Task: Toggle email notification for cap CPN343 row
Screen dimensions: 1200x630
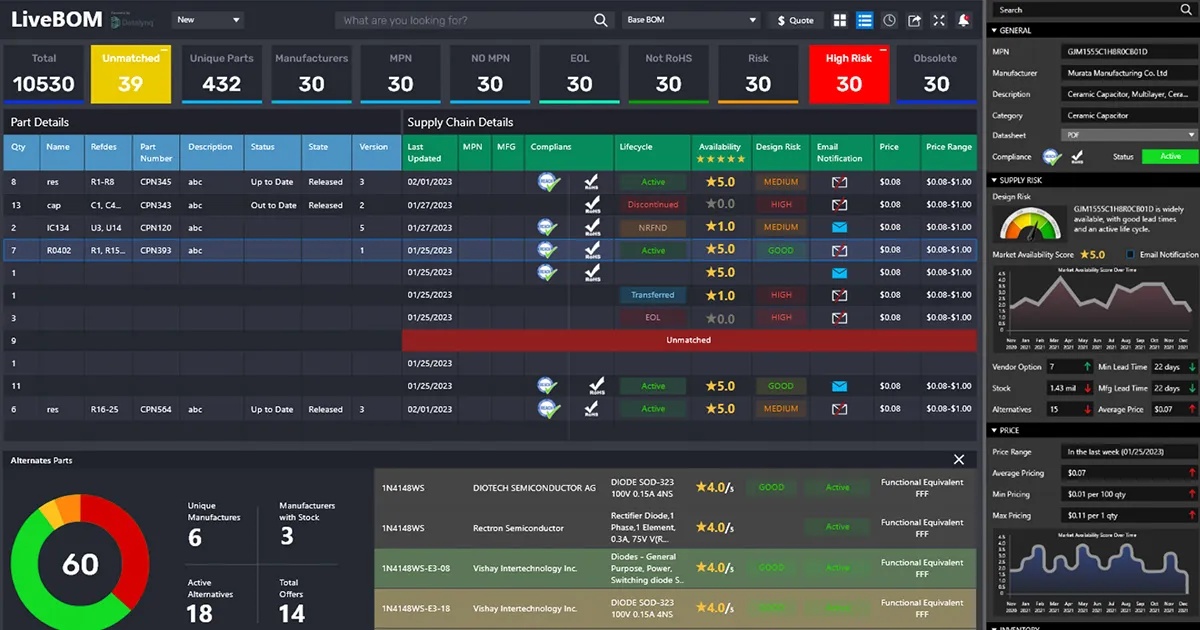Action: 840,204
